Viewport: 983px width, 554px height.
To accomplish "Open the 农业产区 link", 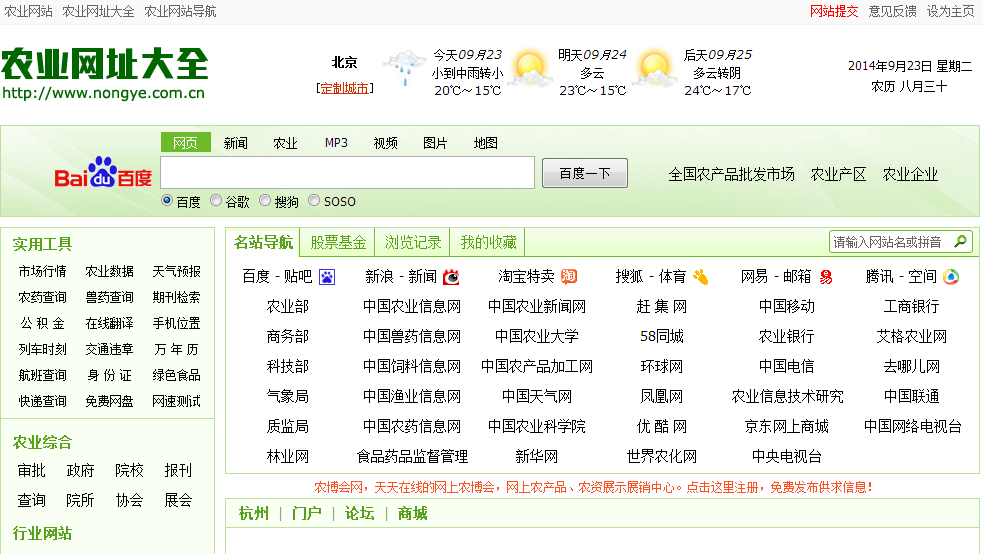I will [x=838, y=174].
